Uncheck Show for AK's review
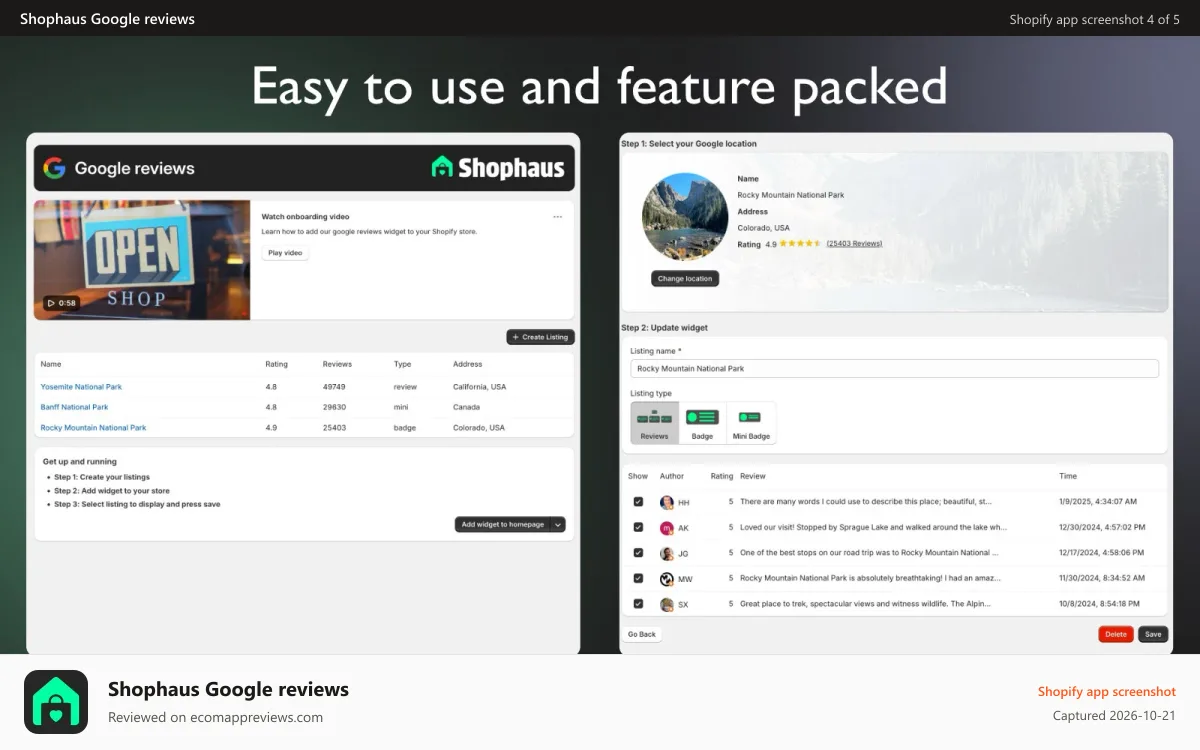1200x750 pixels. coord(638,527)
